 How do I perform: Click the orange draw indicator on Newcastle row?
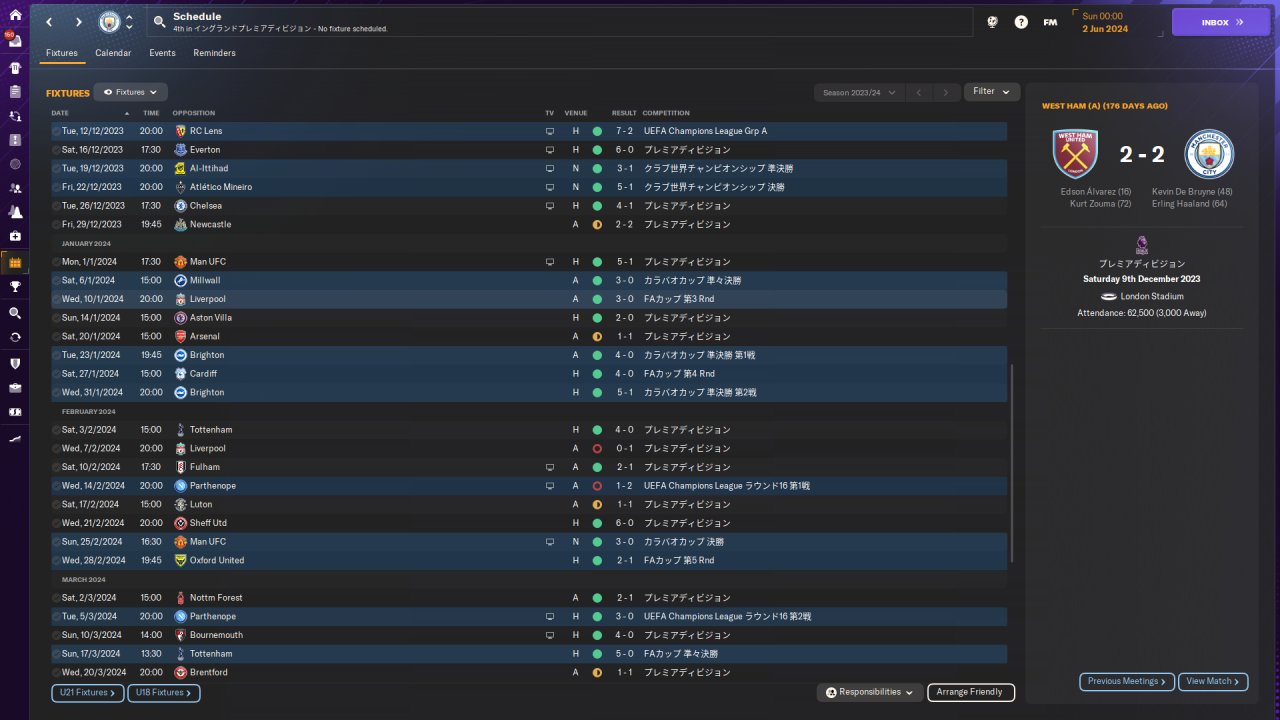(x=597, y=224)
